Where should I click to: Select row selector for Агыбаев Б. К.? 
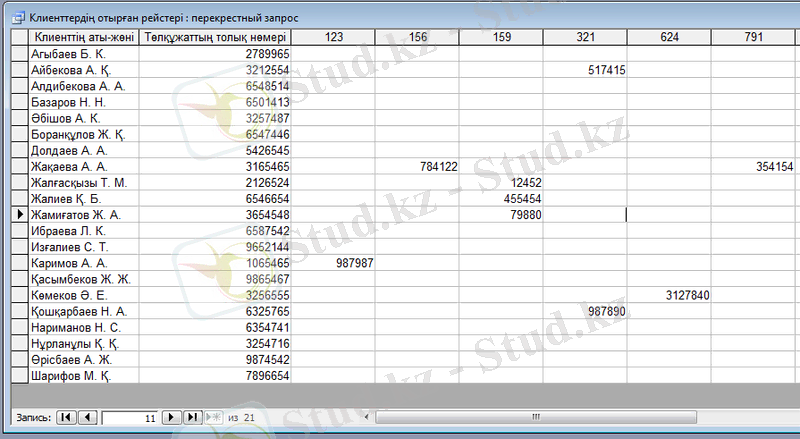pos(19,54)
